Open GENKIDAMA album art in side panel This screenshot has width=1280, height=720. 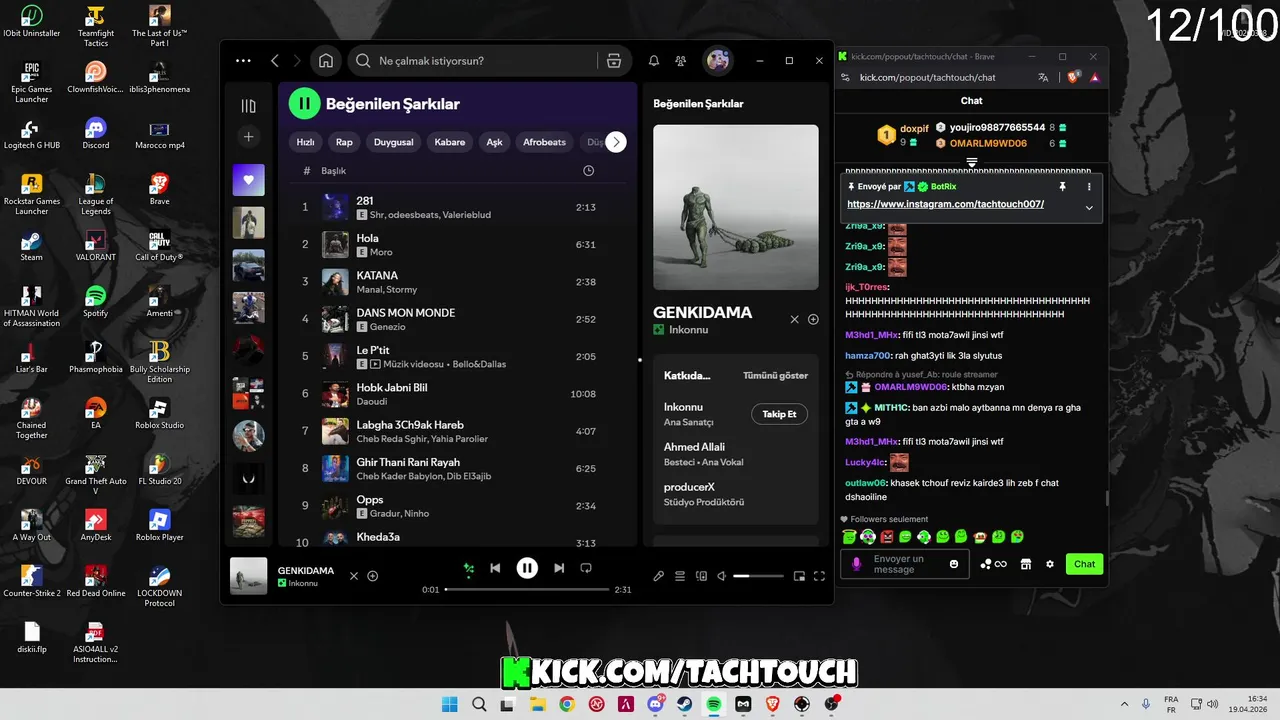tap(735, 207)
